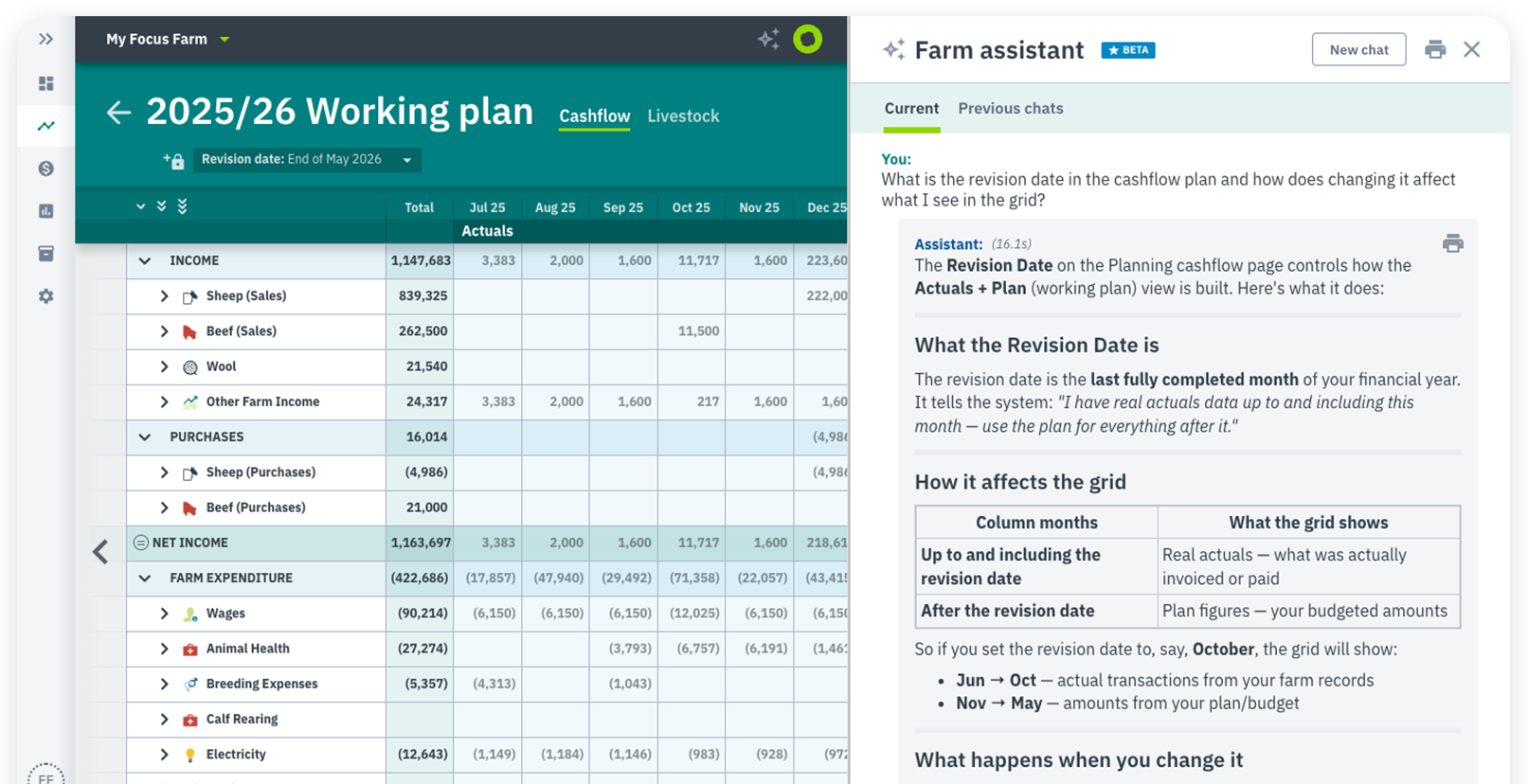
Task: Click the Other Farm Income chart icon
Action: pyautogui.click(x=189, y=401)
